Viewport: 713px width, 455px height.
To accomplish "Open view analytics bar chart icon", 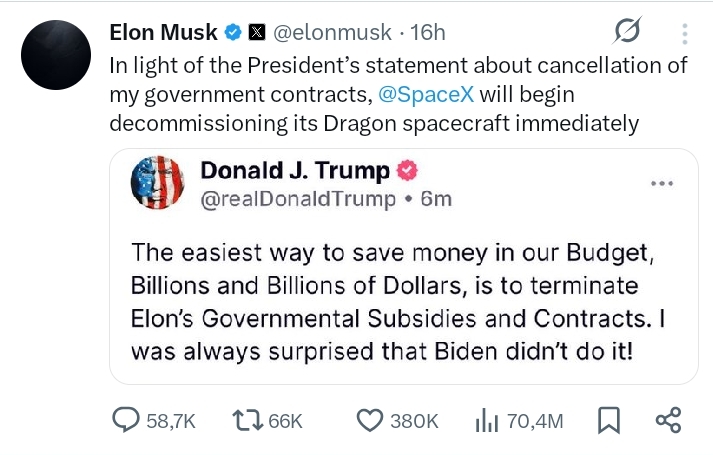I will pos(487,421).
